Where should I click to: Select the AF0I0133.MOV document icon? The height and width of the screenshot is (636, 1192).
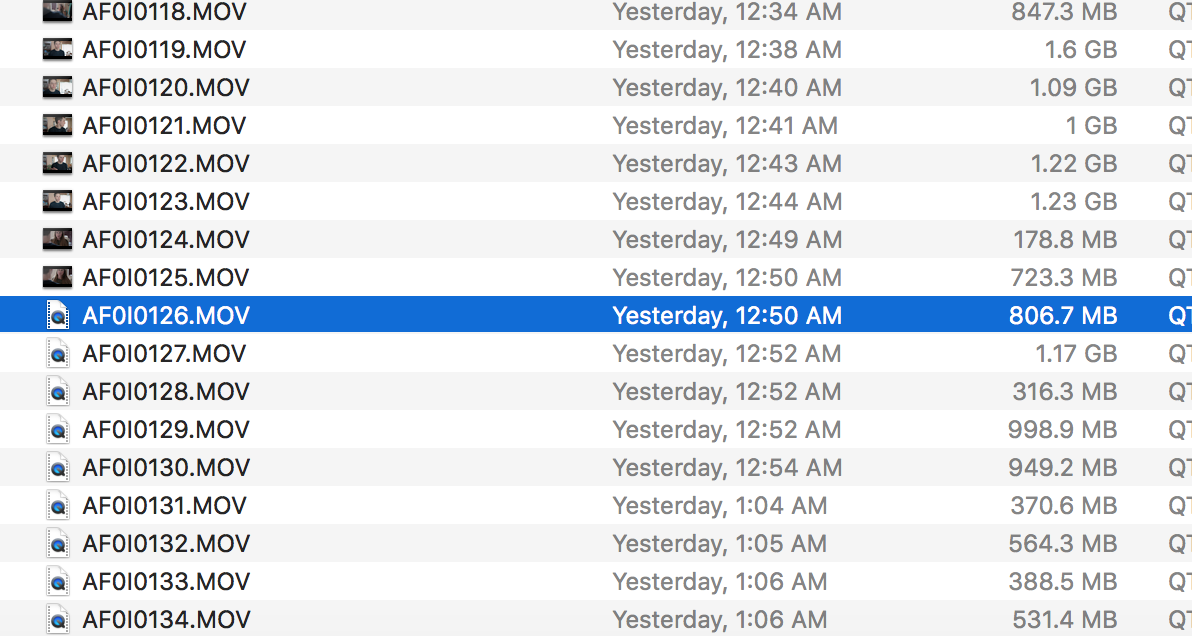[58, 581]
